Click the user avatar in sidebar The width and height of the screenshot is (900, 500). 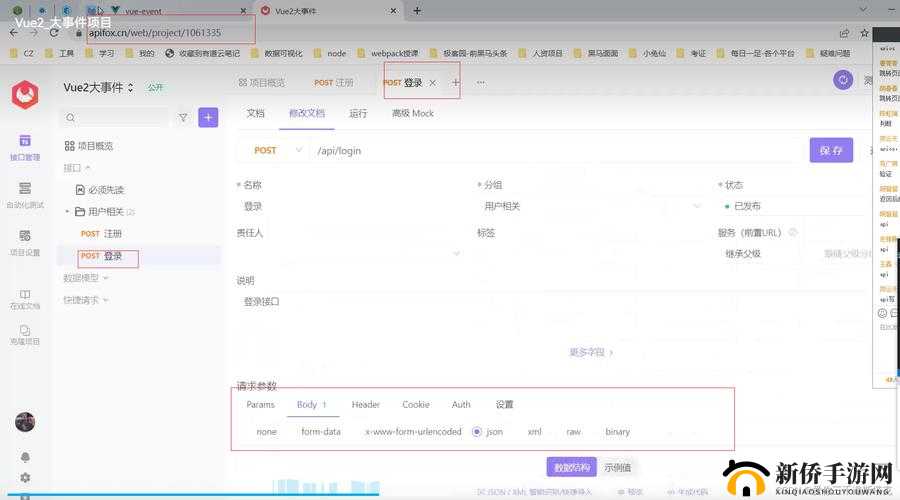[25, 422]
